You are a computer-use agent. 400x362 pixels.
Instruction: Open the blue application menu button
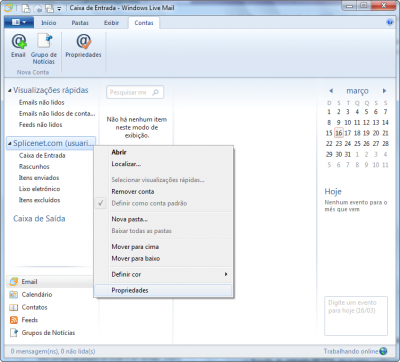tap(19, 22)
